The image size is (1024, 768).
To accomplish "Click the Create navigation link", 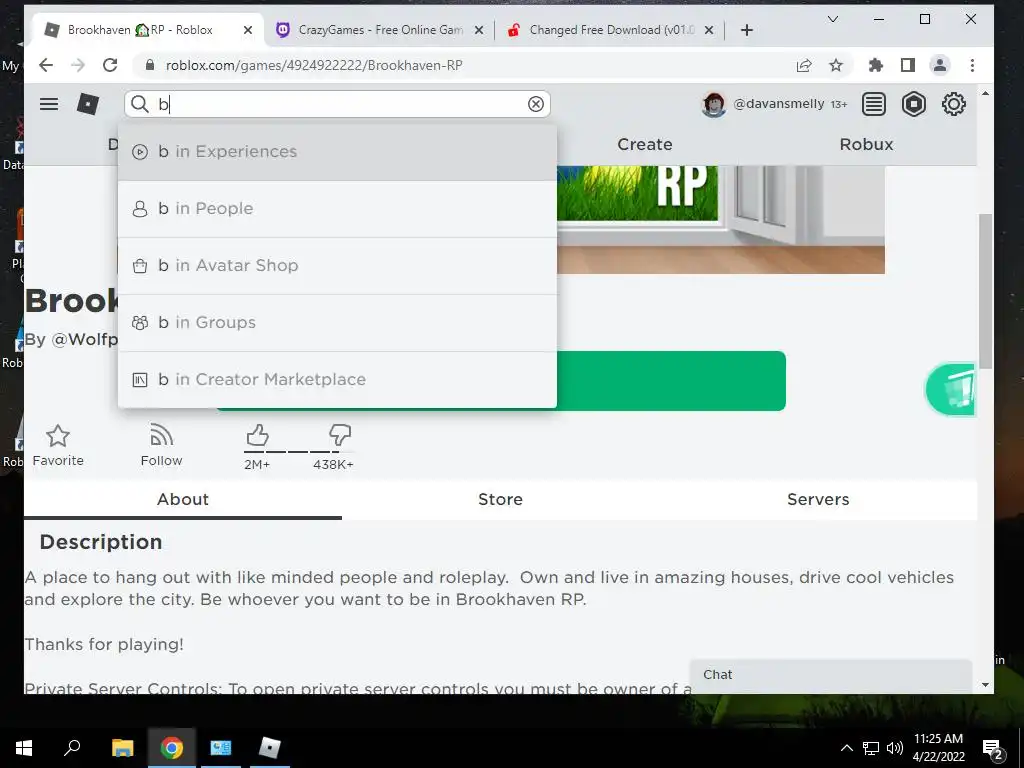I will tap(645, 144).
